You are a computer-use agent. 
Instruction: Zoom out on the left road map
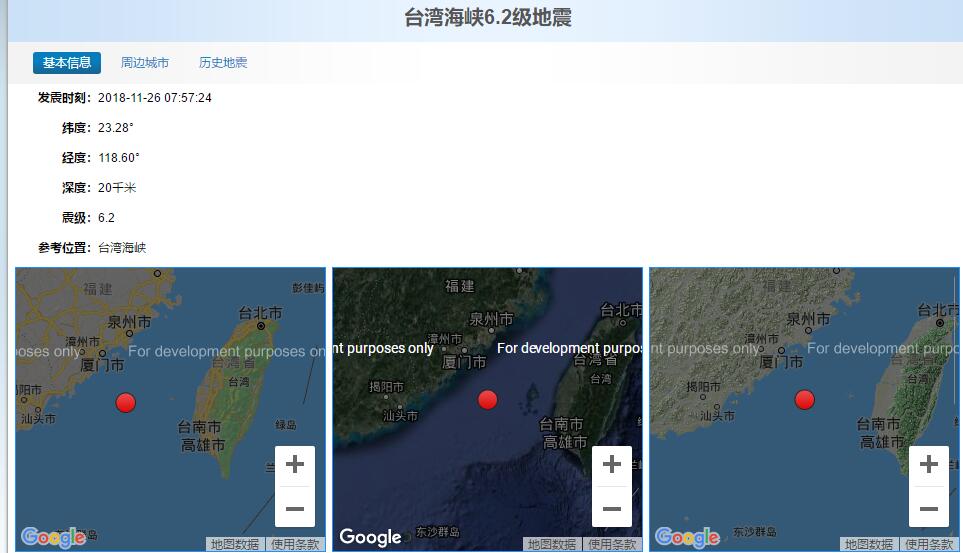click(x=294, y=508)
